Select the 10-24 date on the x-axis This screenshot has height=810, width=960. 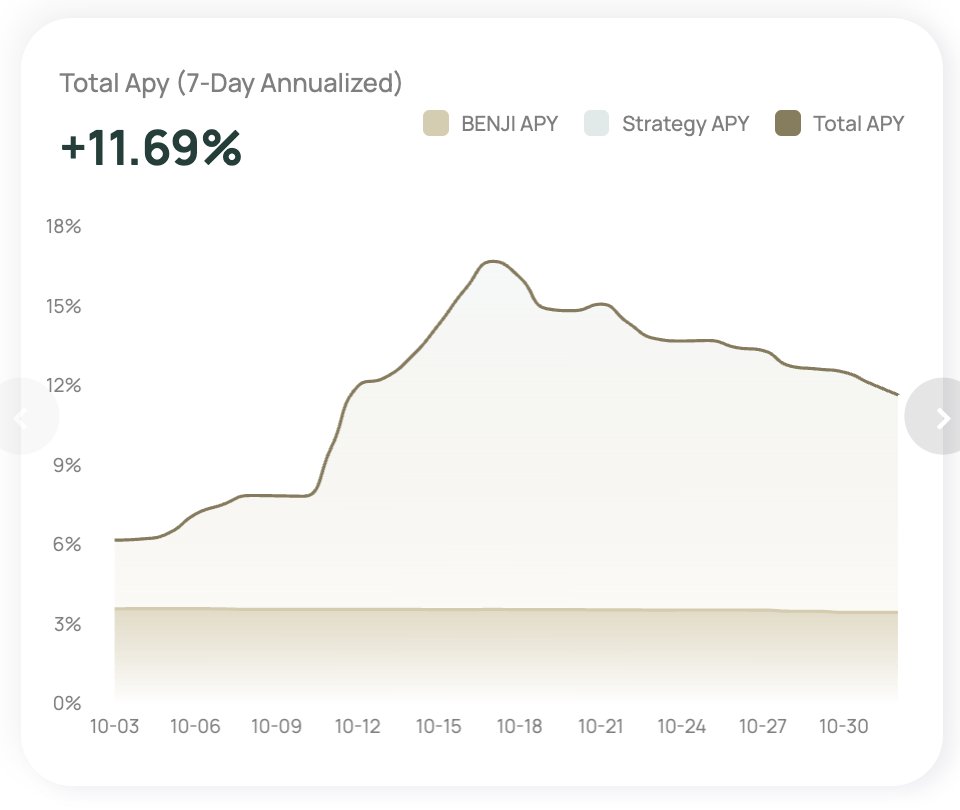[x=682, y=727]
